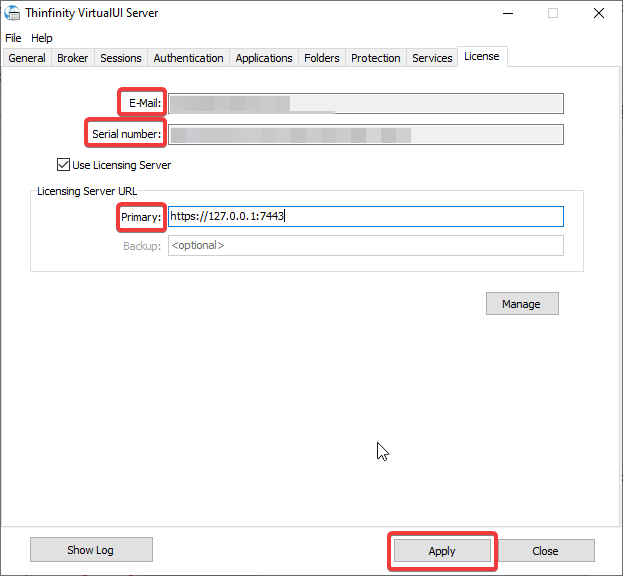Image resolution: width=623 pixels, height=576 pixels.
Task: Minimize the VirtualUI Server window
Action: click(508, 14)
